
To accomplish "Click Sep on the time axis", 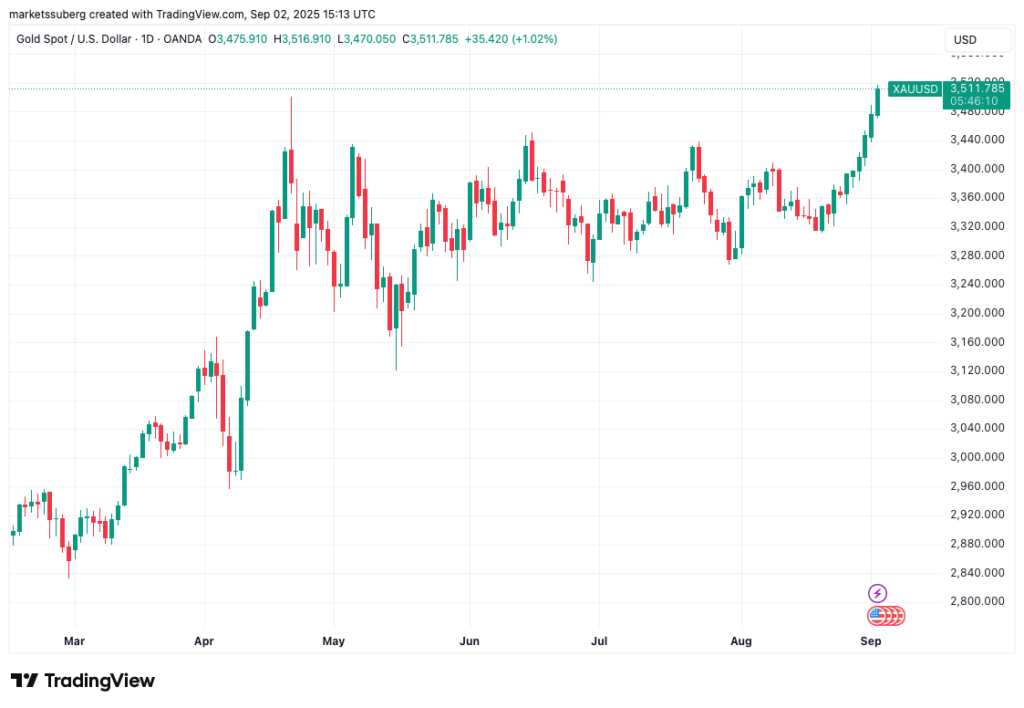I will 870,641.
